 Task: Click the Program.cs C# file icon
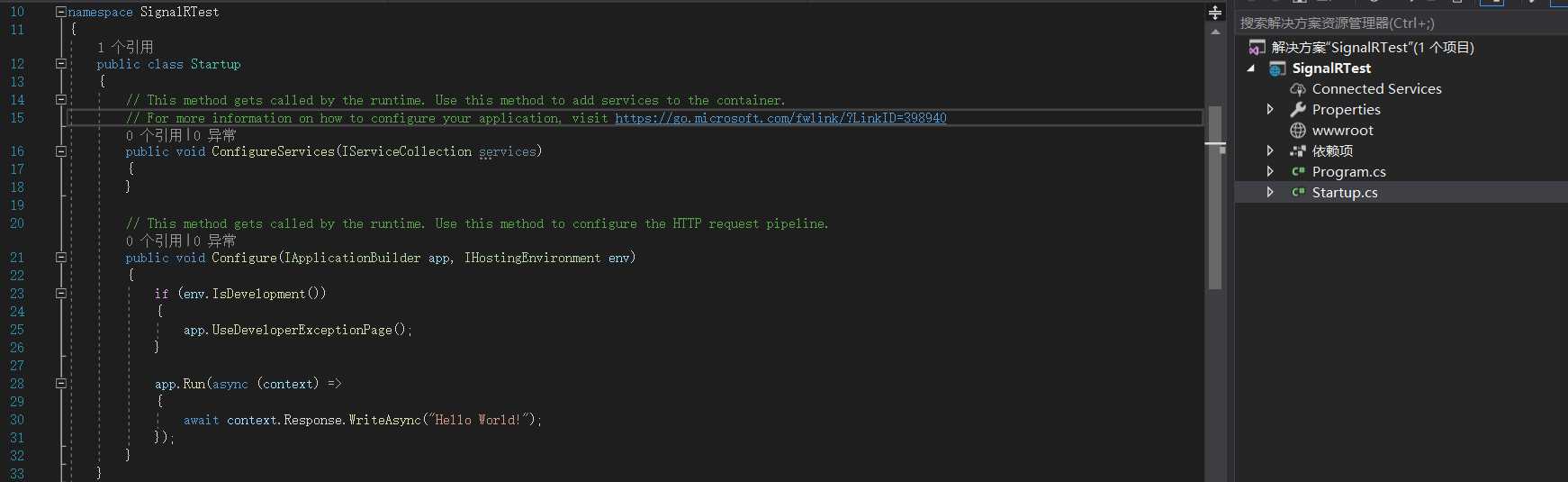point(1298,171)
